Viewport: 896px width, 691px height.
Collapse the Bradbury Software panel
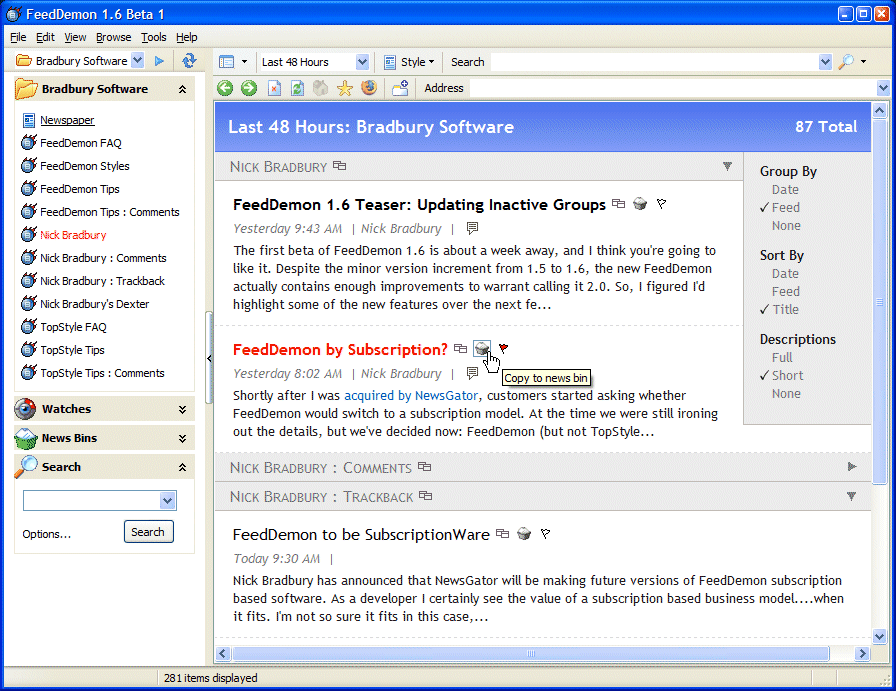[x=182, y=89]
